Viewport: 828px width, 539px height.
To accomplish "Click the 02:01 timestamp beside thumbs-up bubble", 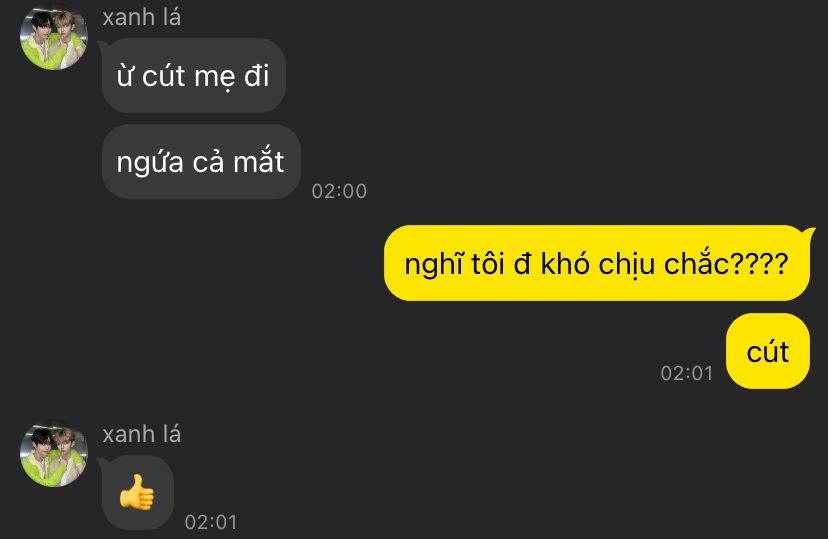I will click(211, 522).
